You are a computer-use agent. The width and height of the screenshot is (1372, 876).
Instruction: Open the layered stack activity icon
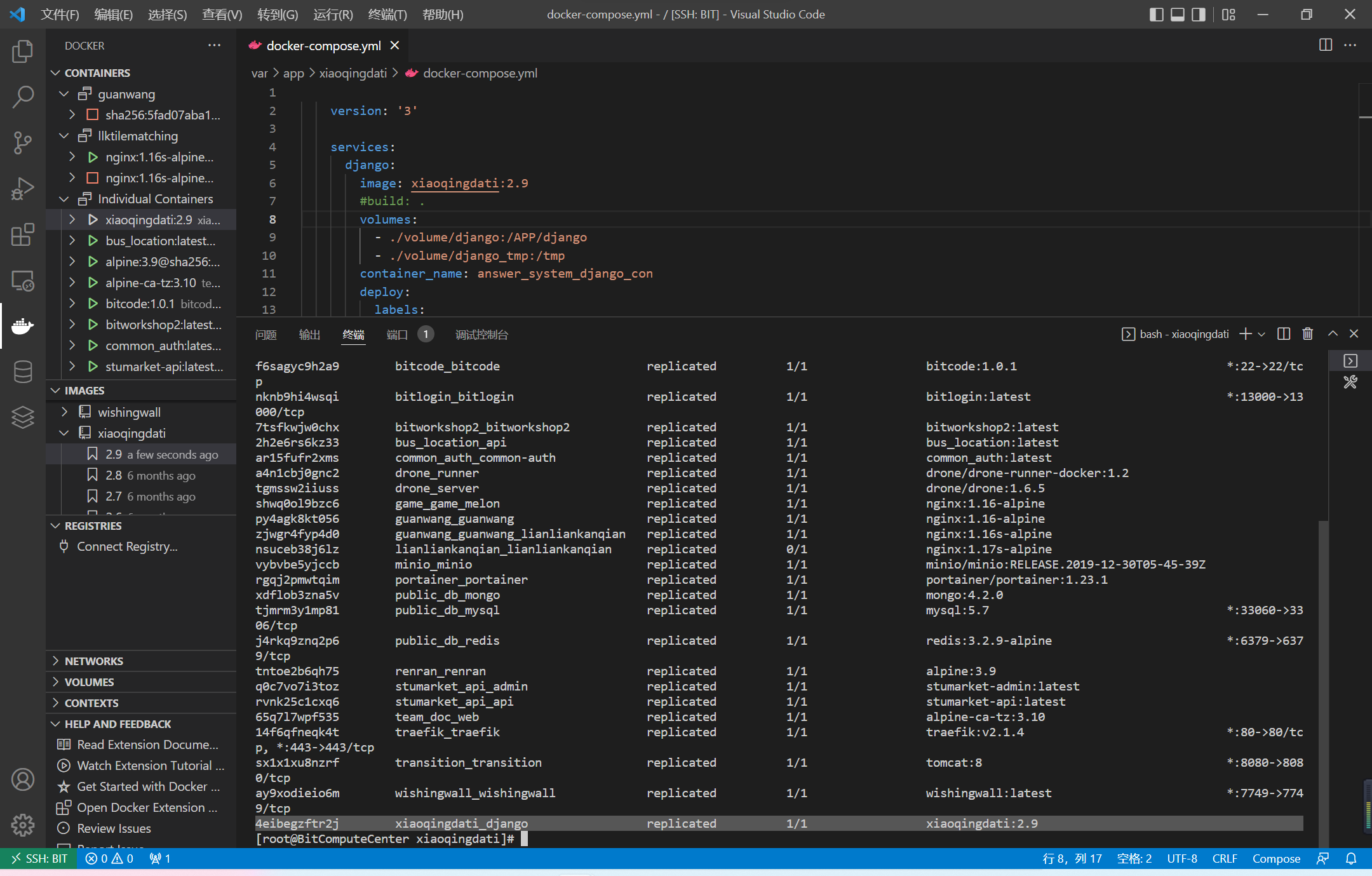click(x=23, y=417)
